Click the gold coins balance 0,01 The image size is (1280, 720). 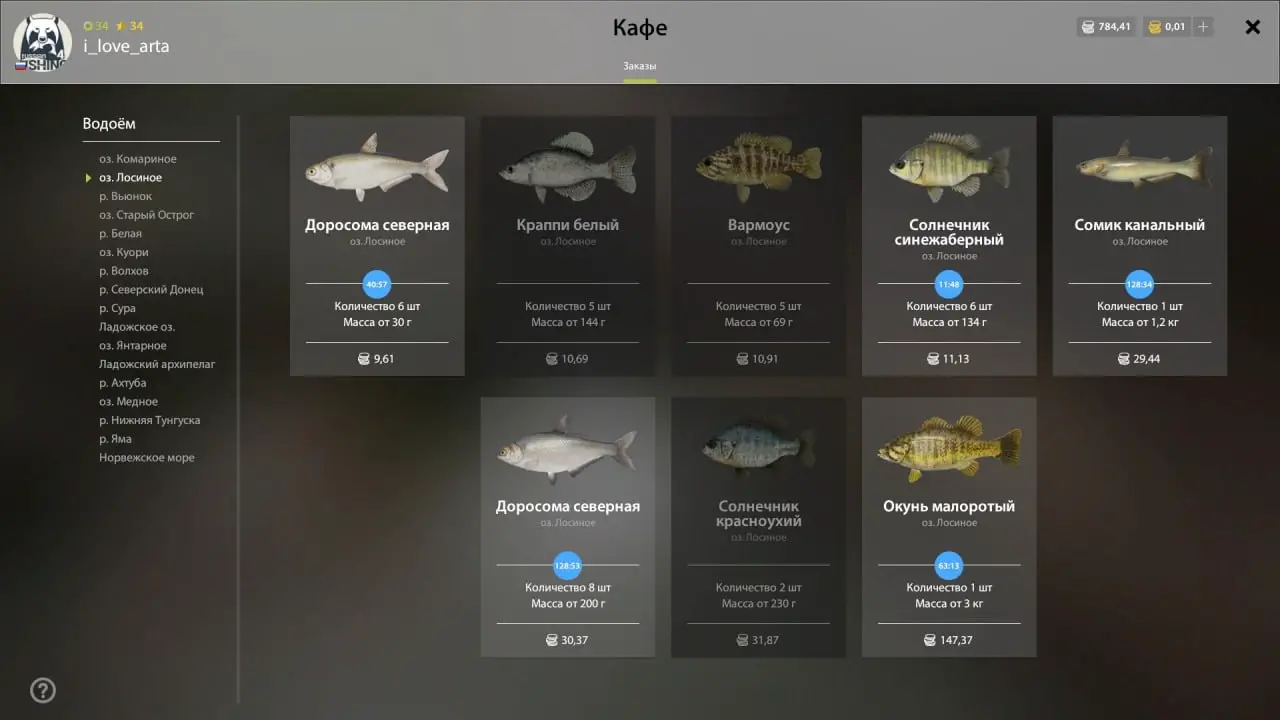point(1167,27)
